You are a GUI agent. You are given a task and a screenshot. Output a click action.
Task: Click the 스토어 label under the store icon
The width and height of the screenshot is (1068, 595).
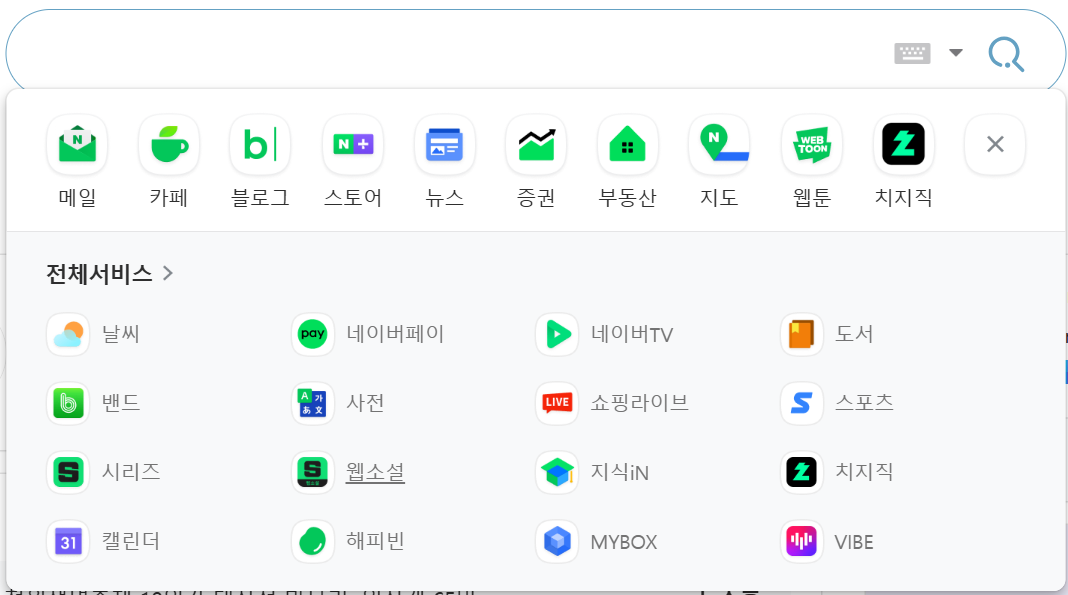(353, 198)
